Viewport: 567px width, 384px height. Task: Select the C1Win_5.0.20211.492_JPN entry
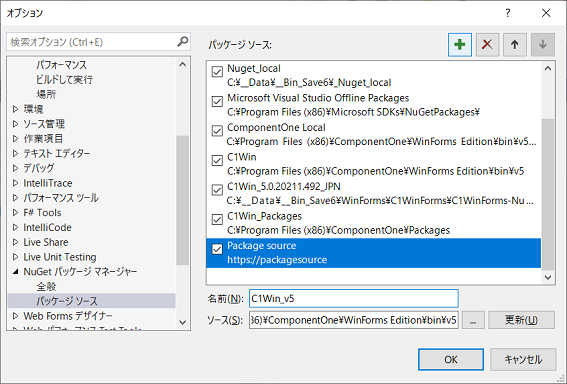[374, 193]
